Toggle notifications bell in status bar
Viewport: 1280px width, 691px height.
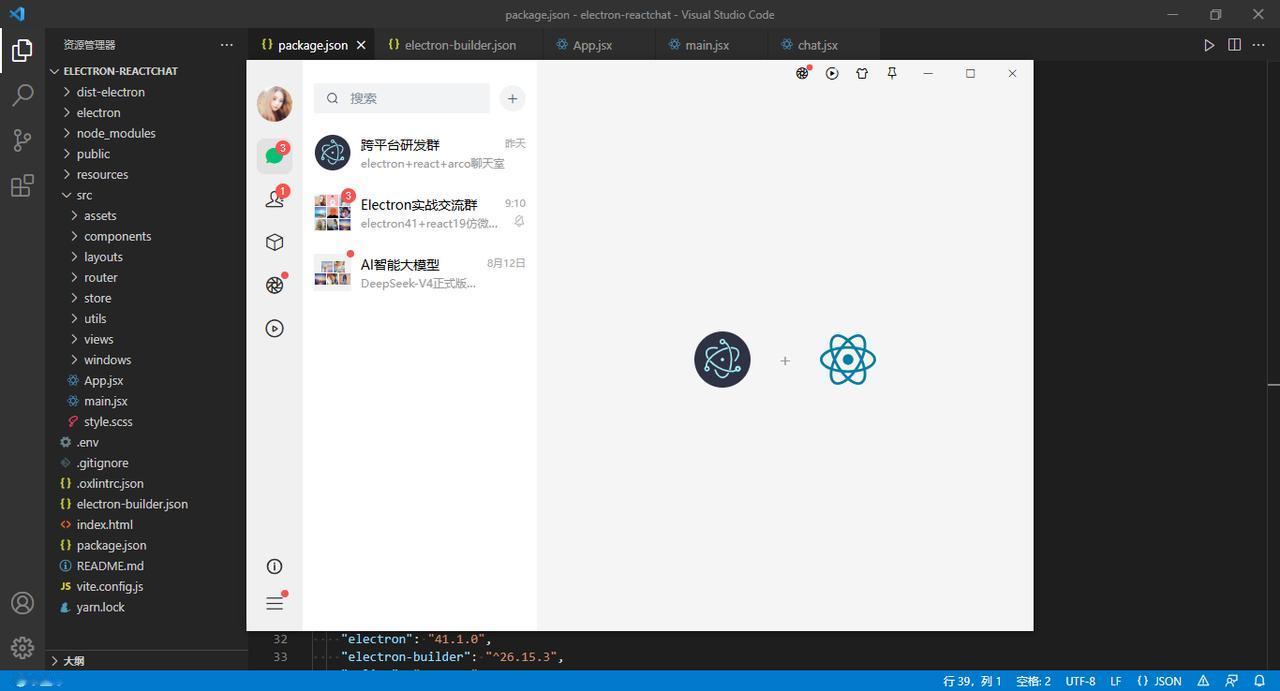[x=1259, y=681]
